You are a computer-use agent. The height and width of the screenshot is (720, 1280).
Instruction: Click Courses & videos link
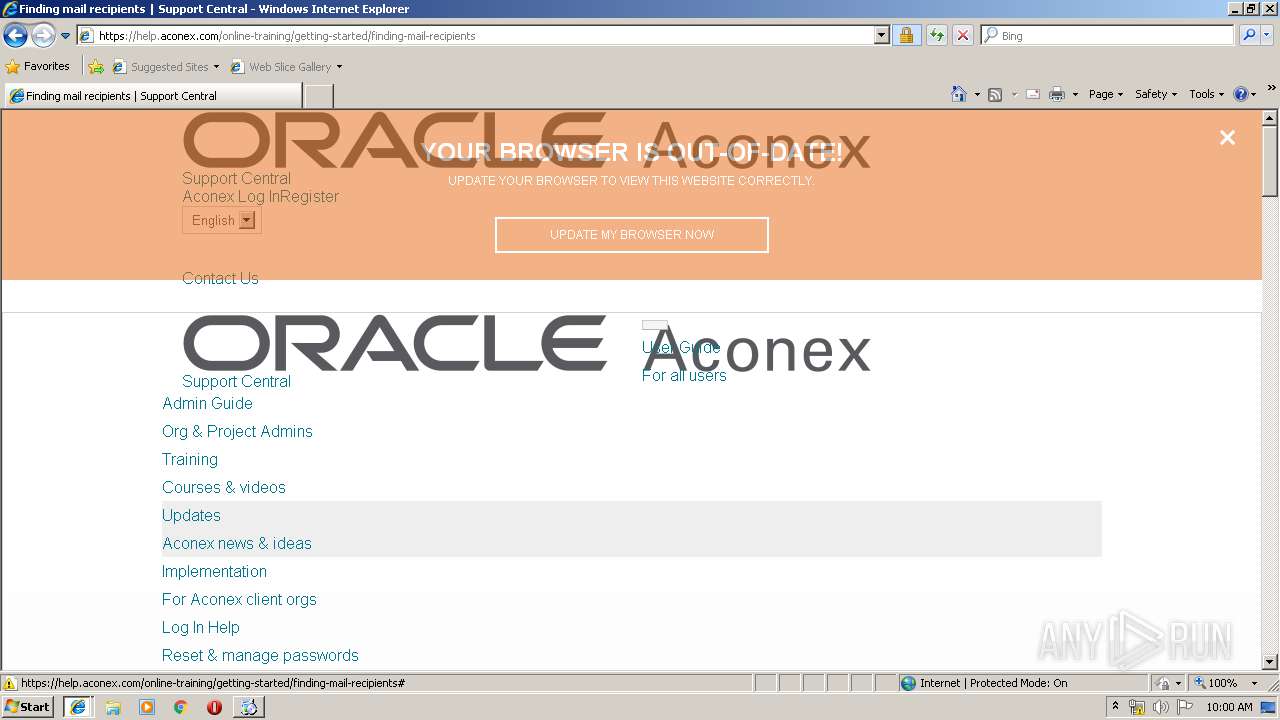pos(224,488)
